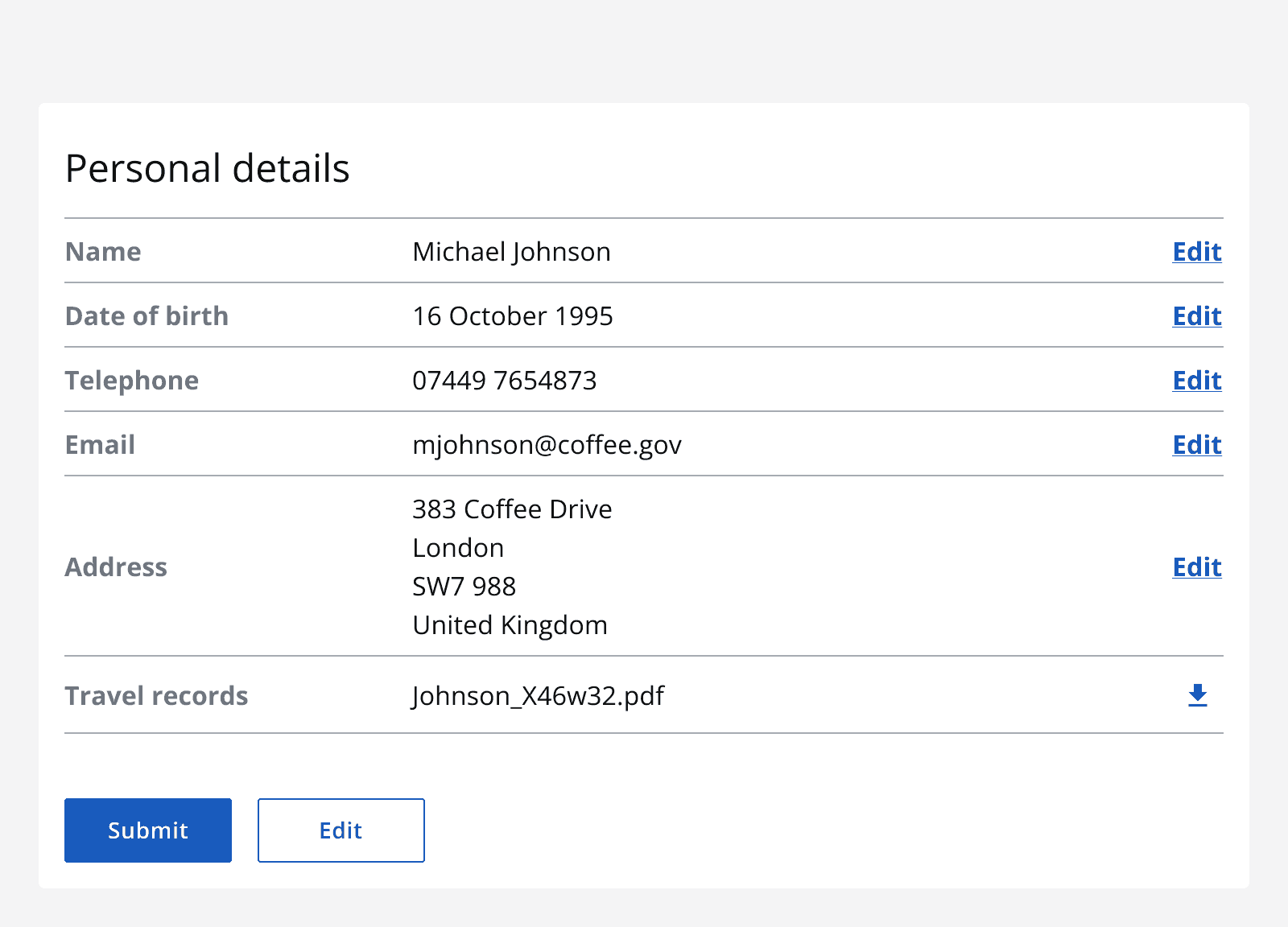Edit the Telephone number 07449 7654873
Image resolution: width=1288 pixels, height=927 pixels.
1196,381
